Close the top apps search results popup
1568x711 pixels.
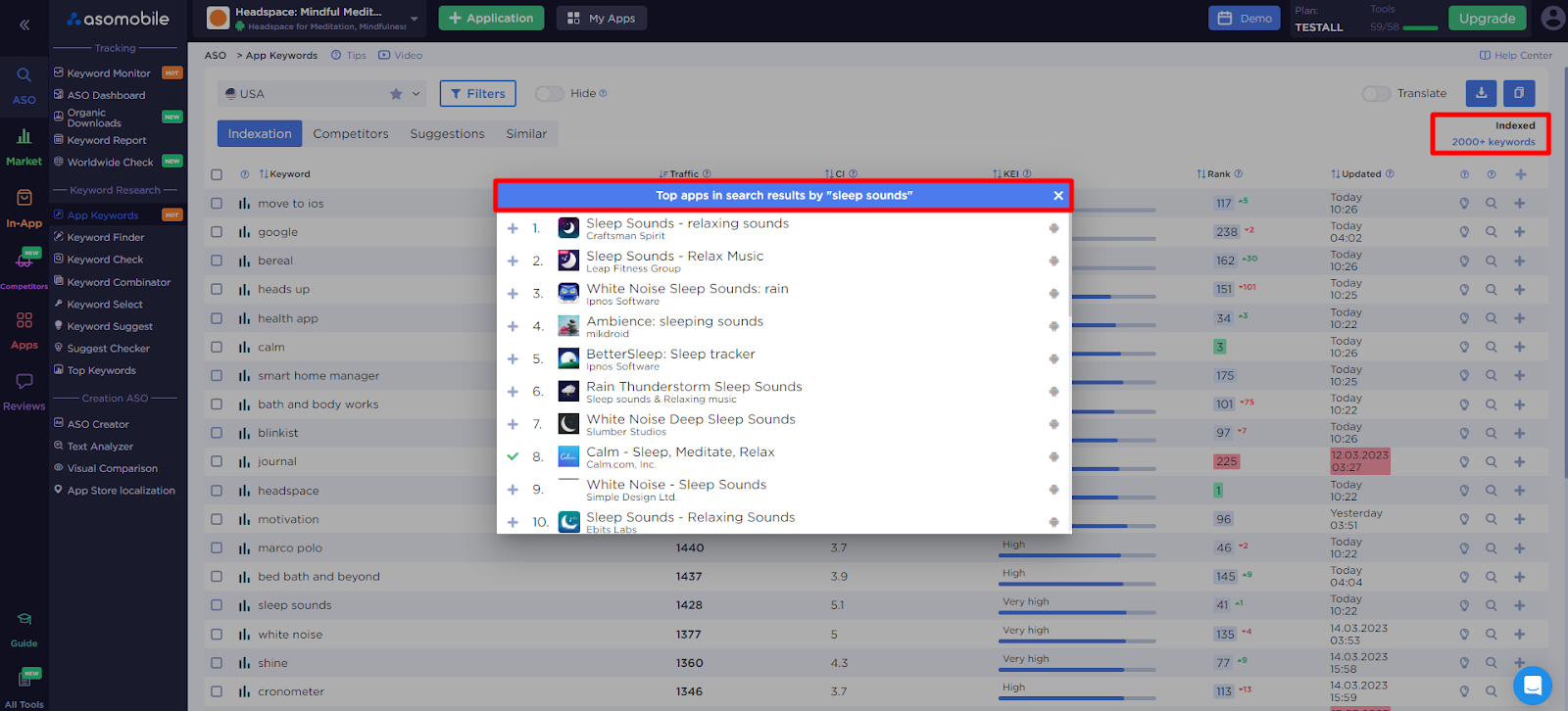(x=1058, y=196)
